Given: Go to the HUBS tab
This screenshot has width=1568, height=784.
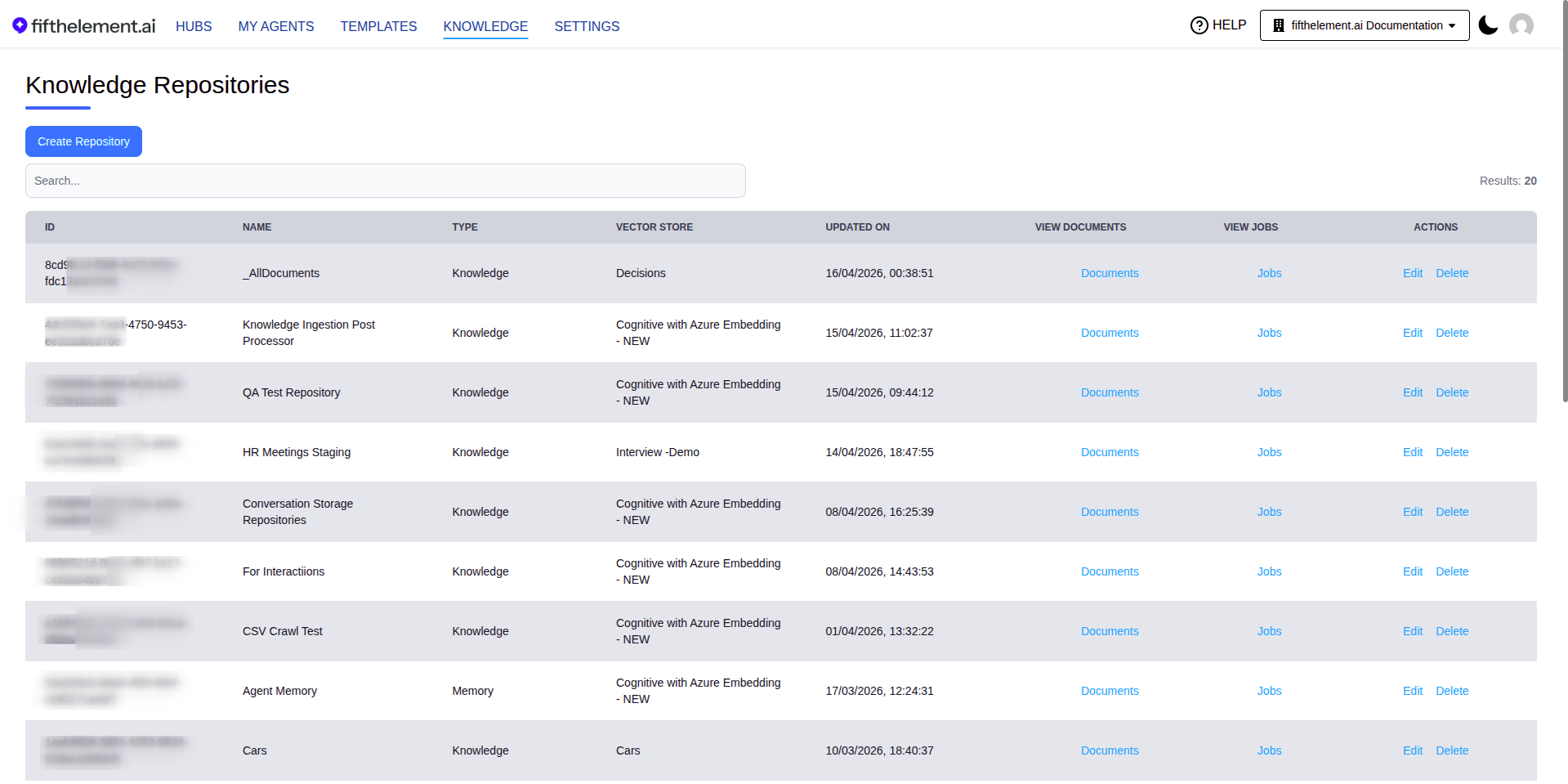Looking at the screenshot, I should point(194,26).
